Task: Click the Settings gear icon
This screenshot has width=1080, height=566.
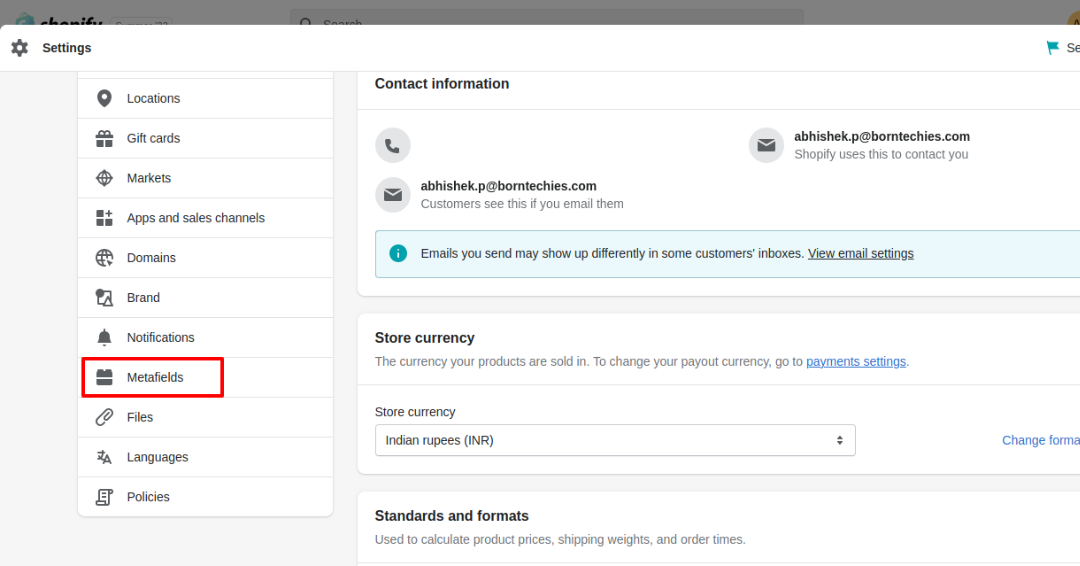Action: (20, 48)
